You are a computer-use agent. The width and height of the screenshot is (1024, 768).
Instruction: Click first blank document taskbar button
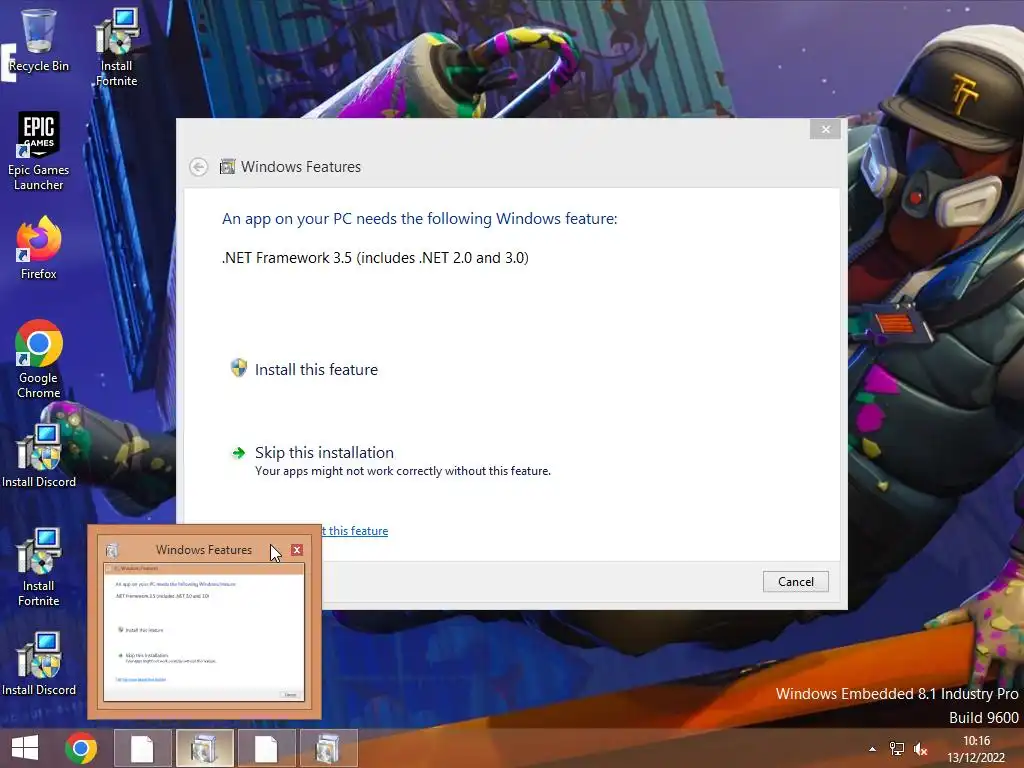pos(142,748)
